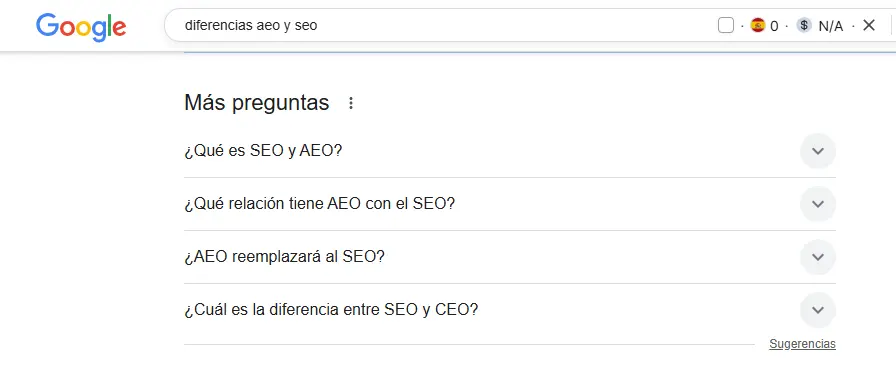Image resolution: width=896 pixels, height=369 pixels.
Task: Expand chevron for diferencia entre SEO y CEO
Action: pos(818,310)
